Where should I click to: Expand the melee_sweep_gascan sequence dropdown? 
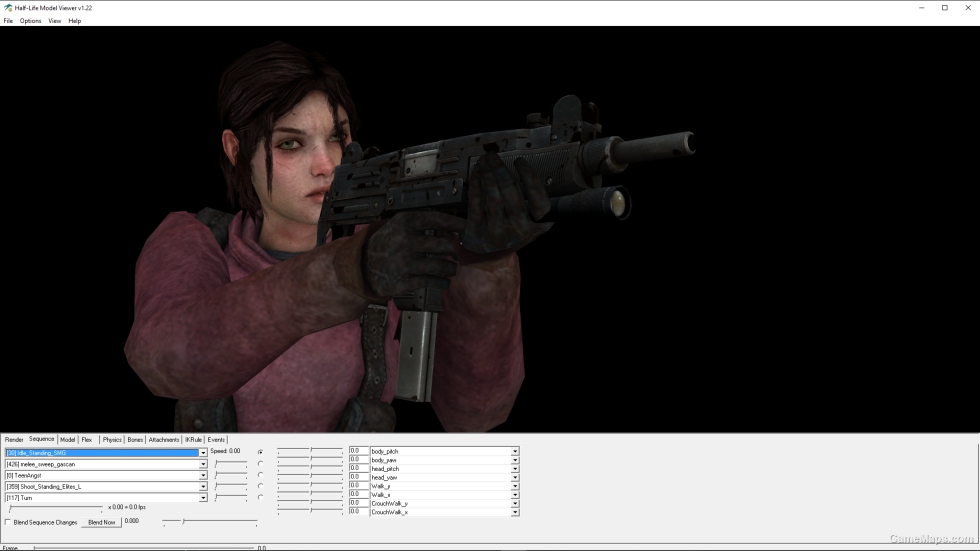click(x=203, y=464)
